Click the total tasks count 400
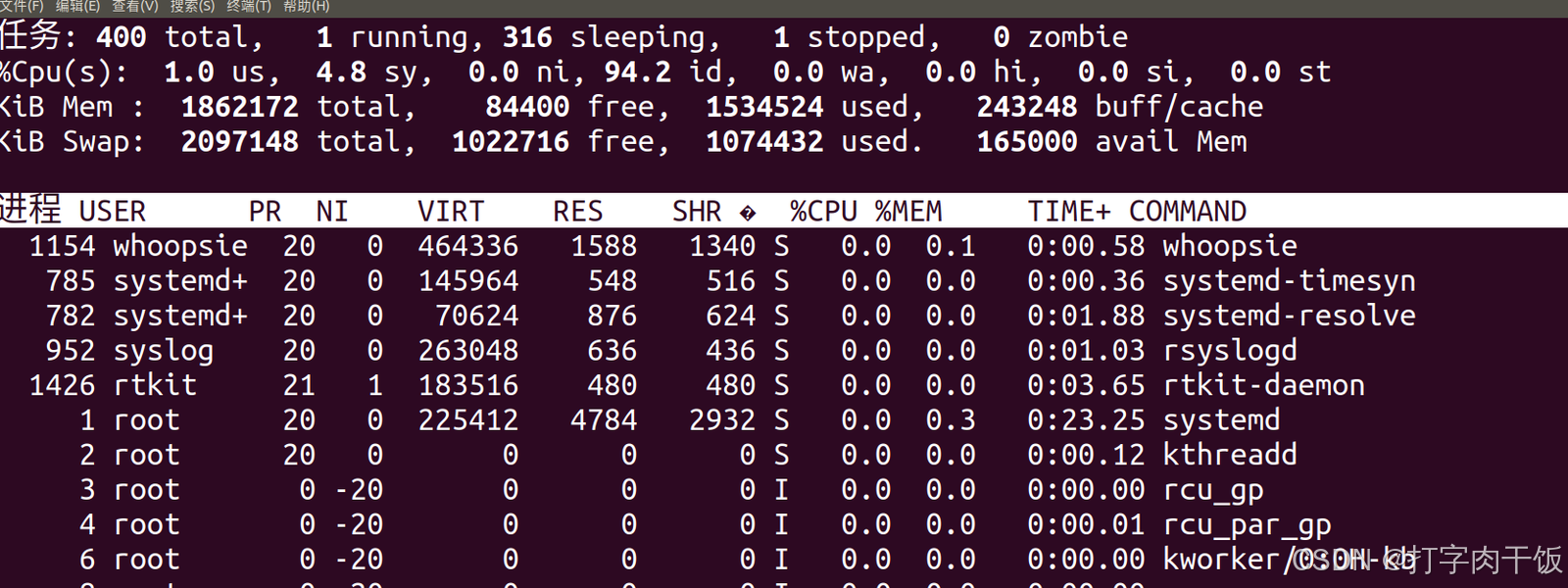Image resolution: width=1568 pixels, height=588 pixels. pos(122,38)
